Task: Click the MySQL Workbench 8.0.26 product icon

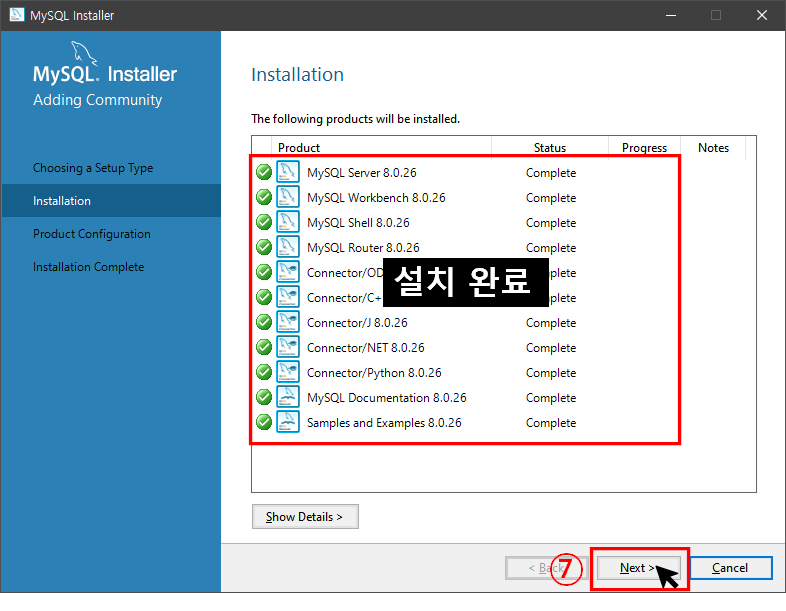Action: [288, 197]
